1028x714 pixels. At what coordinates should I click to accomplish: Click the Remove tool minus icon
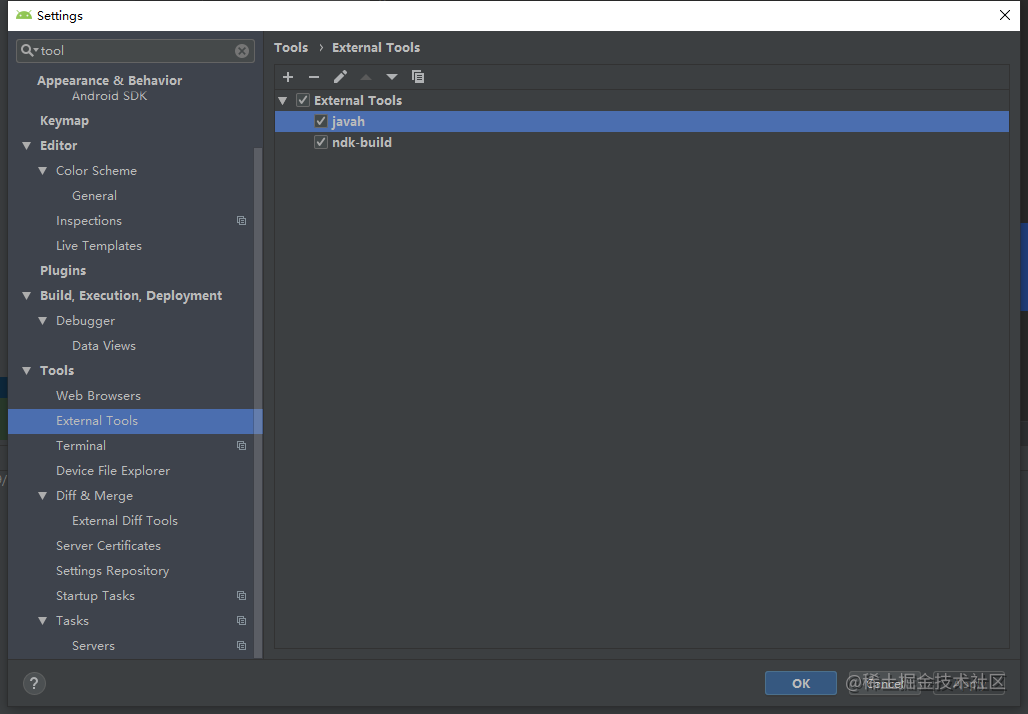point(314,77)
